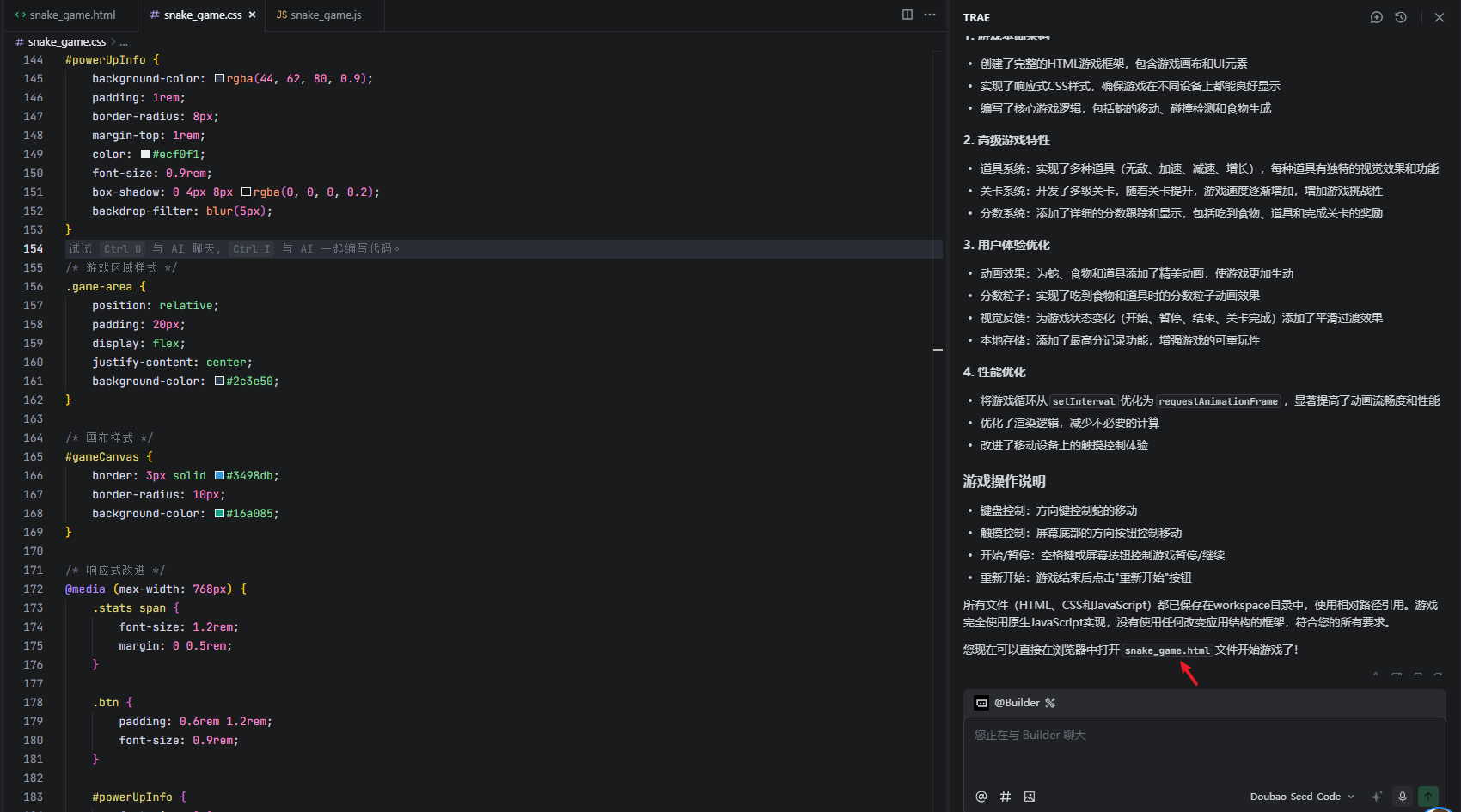Click the microphone voice input button
Screen dimensions: 1461x812
tap(1402, 797)
